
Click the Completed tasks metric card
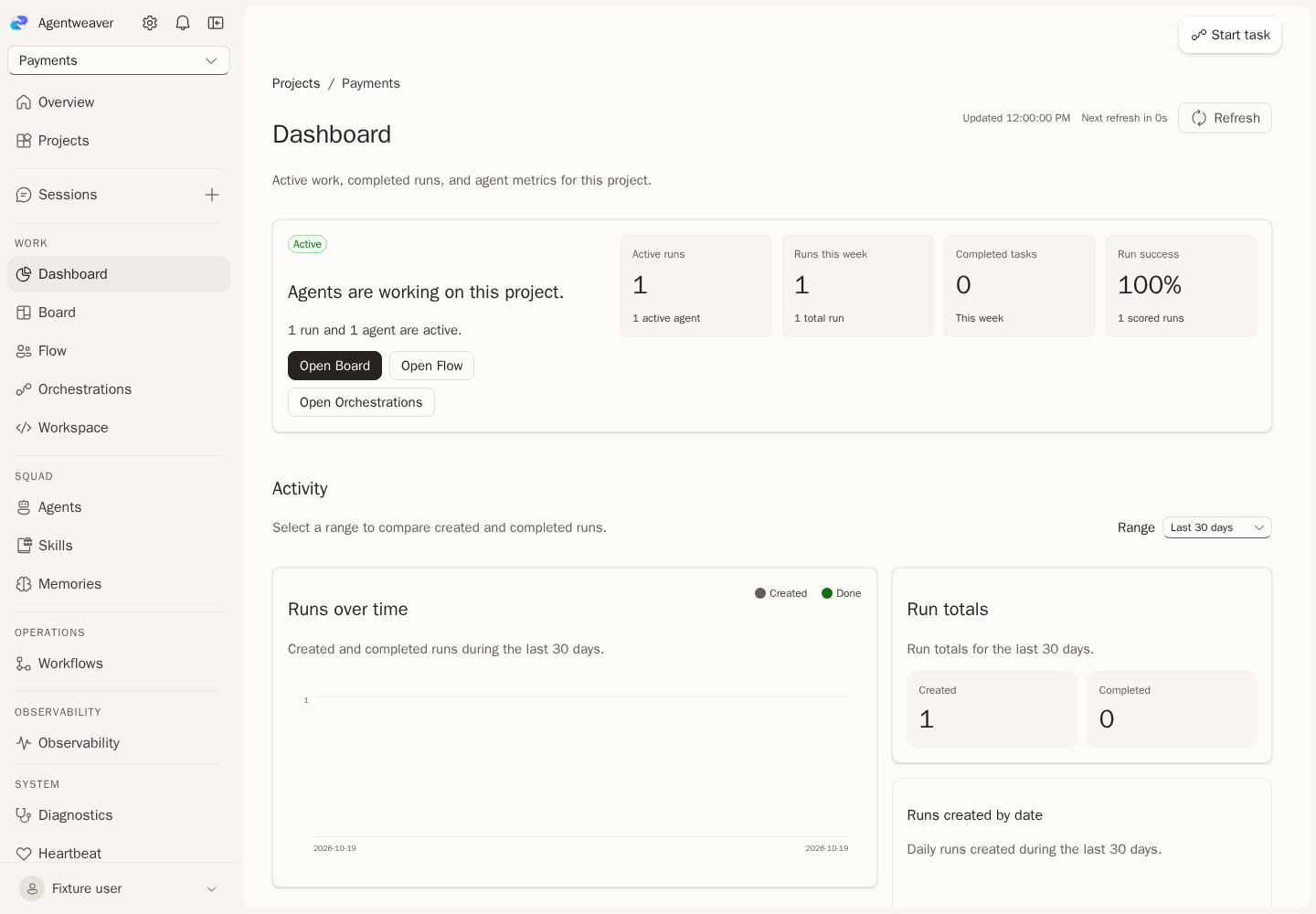pos(1019,286)
